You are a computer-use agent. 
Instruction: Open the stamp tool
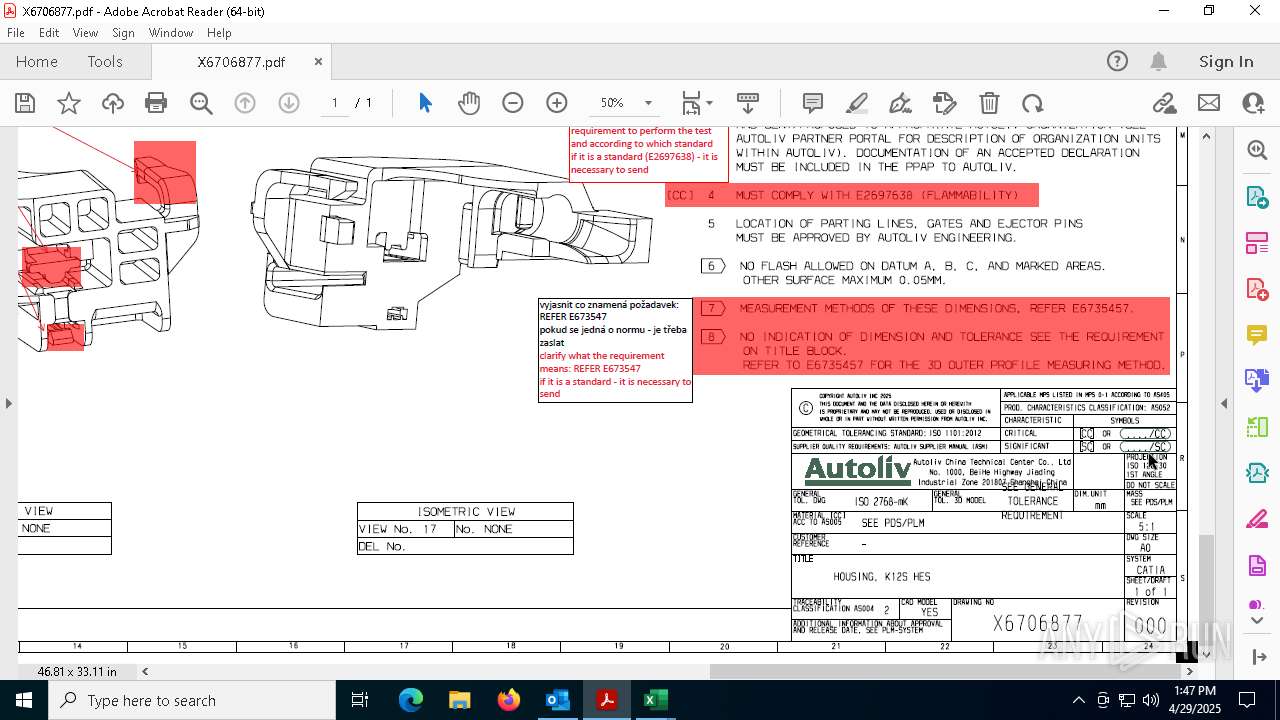click(945, 103)
